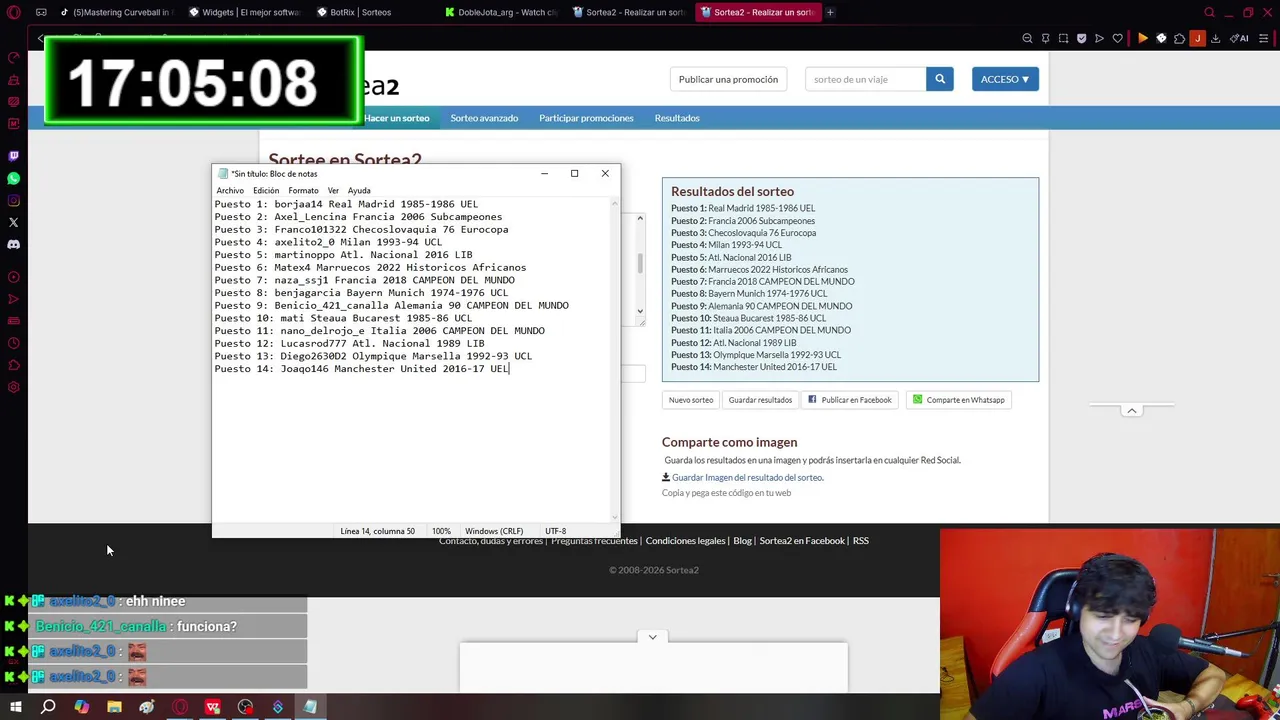This screenshot has width=1280, height=720.
Task: Open Twitch from the Opera sidebar
Action: coord(13,156)
